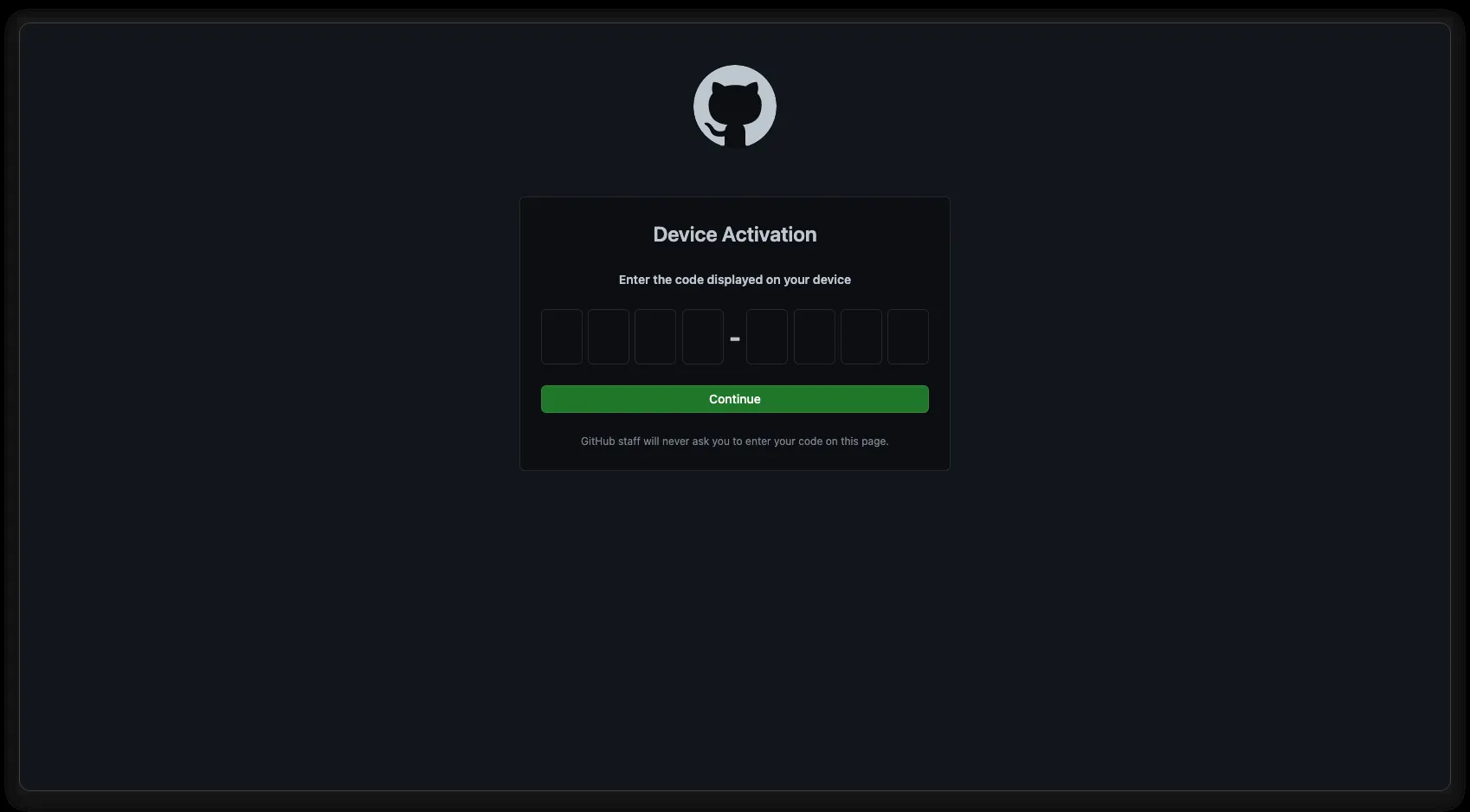Select the fifth box right after the hyphen
This screenshot has height=812, width=1470.
coord(767,337)
